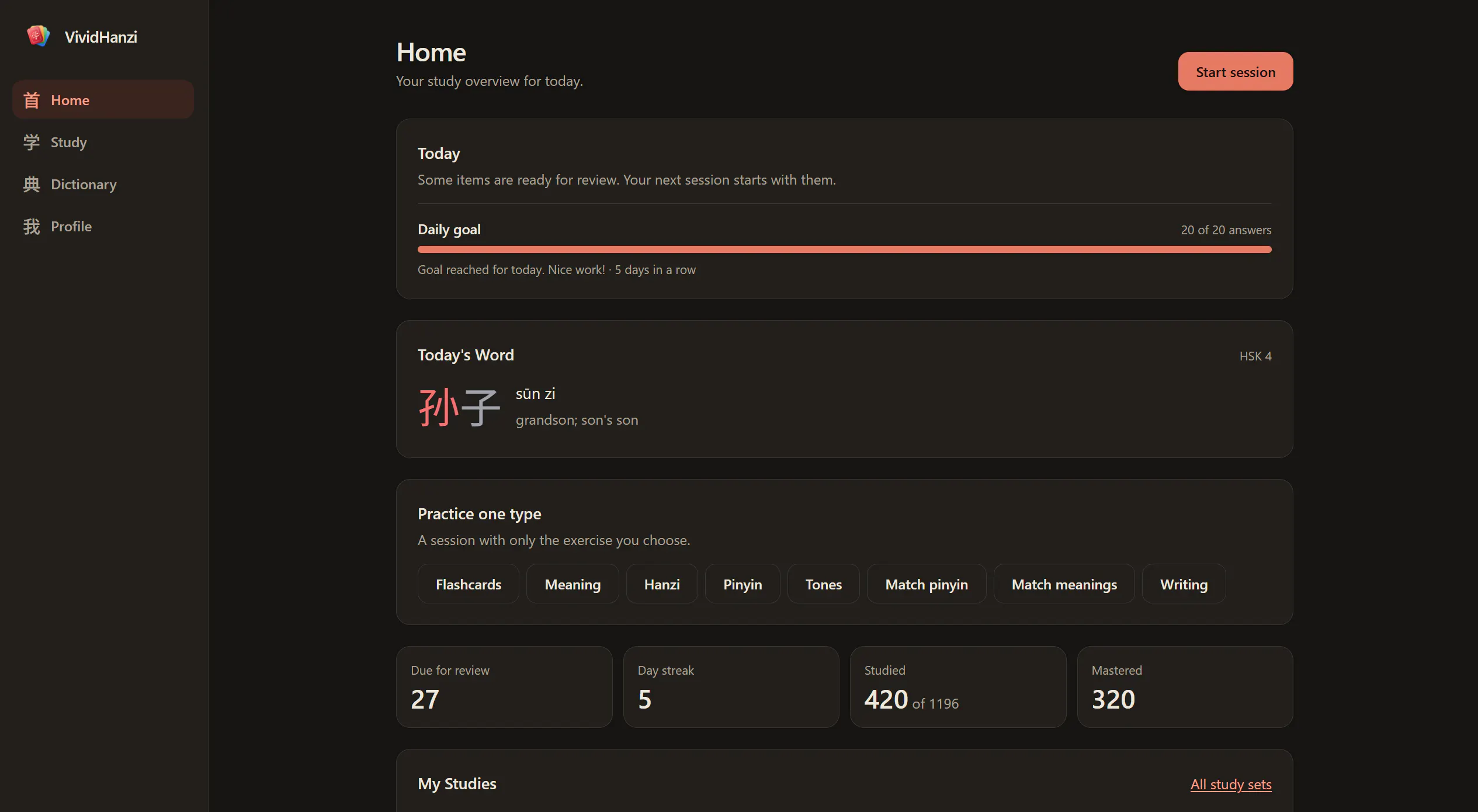Select the Hanzi exercise
This screenshot has width=1478, height=812.
662,584
